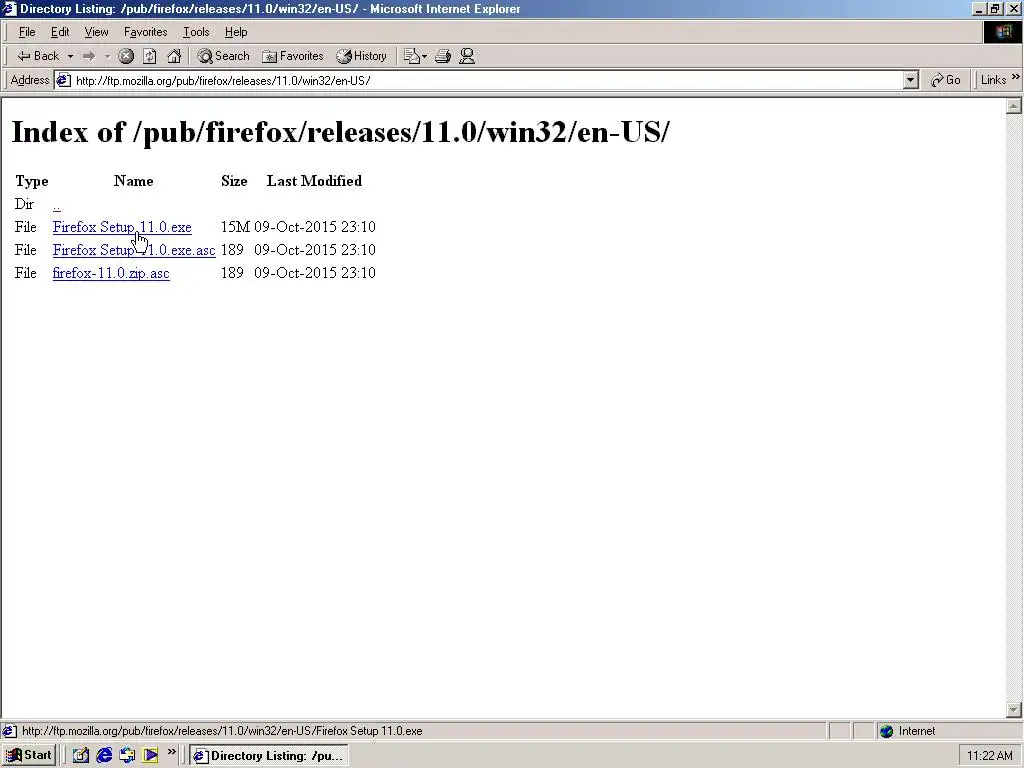Open the Forward history dropdown arrow
This screenshot has width=1024, height=768.
107,56
